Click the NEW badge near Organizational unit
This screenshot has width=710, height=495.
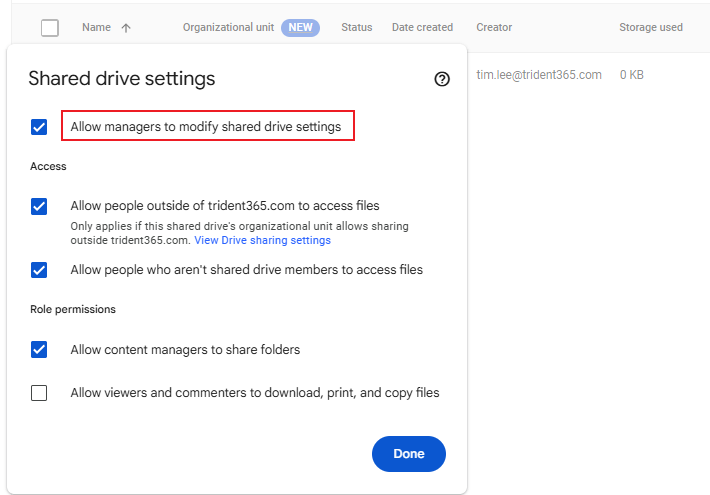click(x=300, y=28)
